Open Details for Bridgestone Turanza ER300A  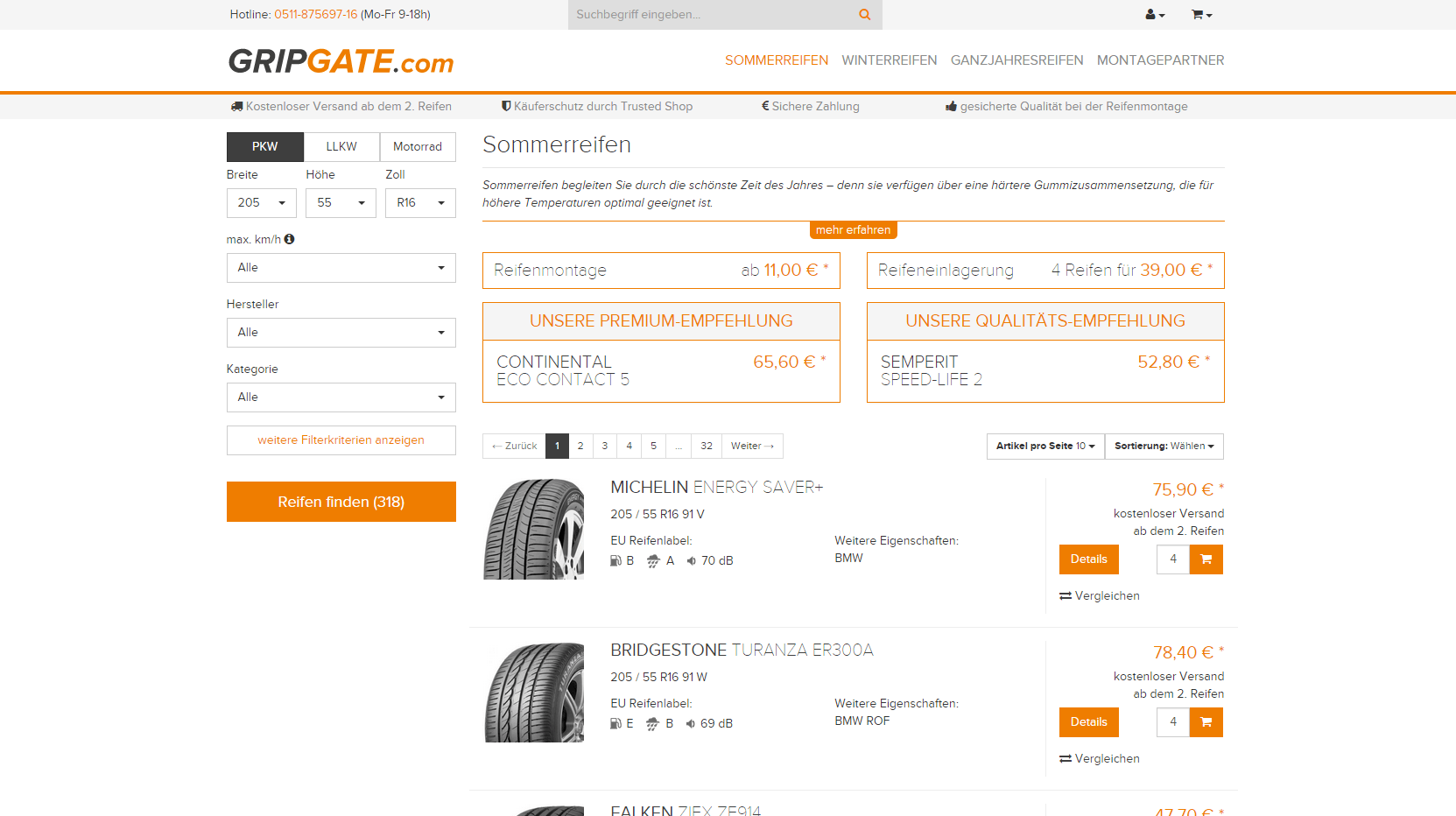tap(1089, 722)
